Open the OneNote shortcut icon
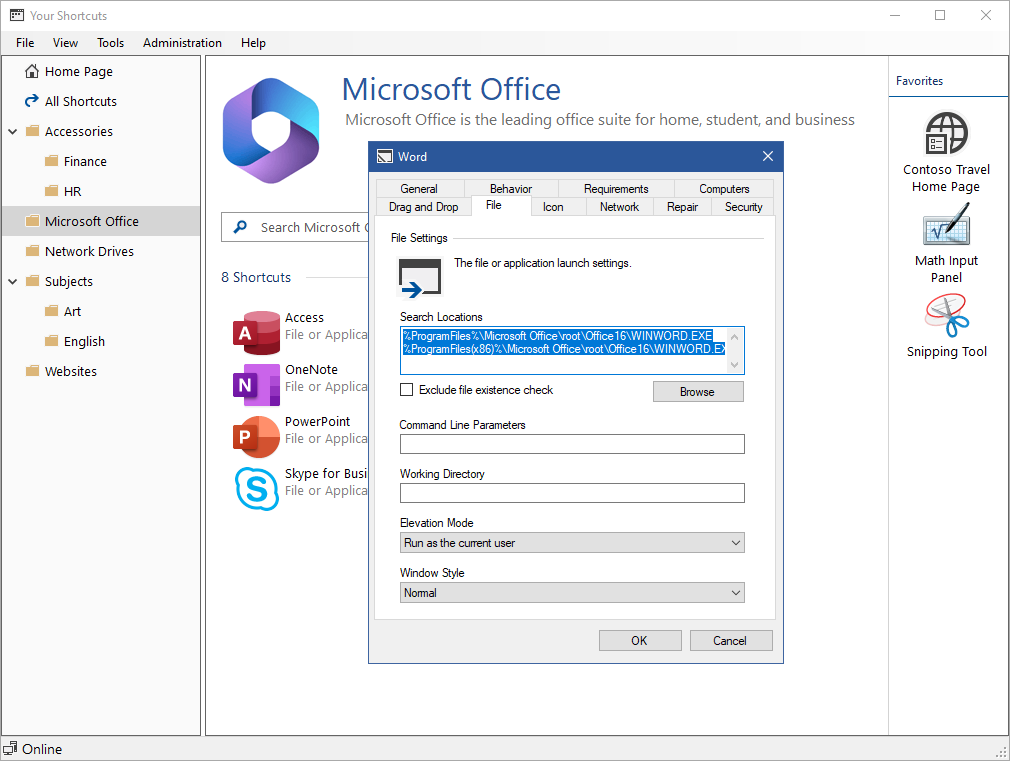Image resolution: width=1010 pixels, height=761 pixels. (x=256, y=385)
